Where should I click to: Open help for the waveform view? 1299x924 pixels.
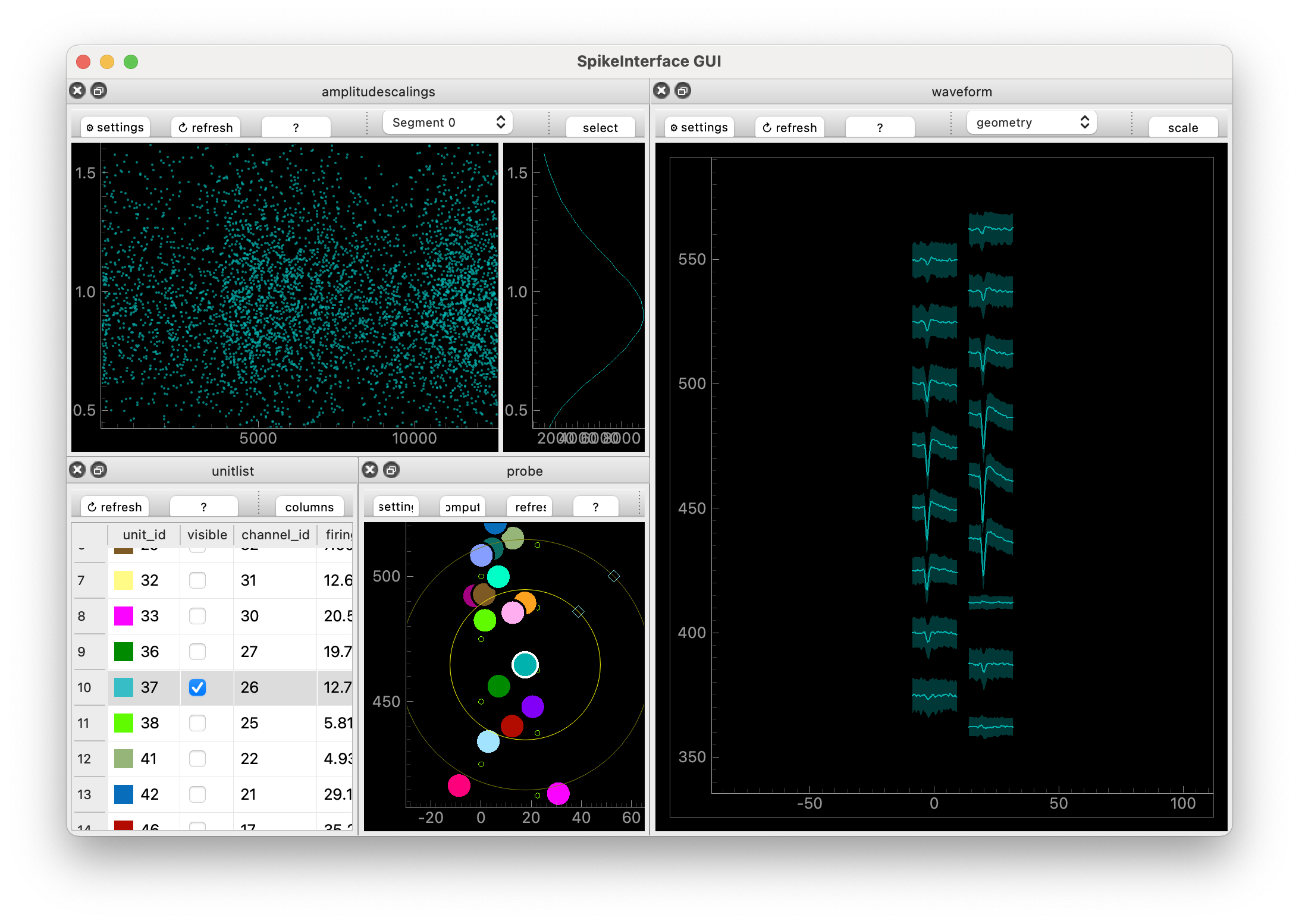click(880, 127)
